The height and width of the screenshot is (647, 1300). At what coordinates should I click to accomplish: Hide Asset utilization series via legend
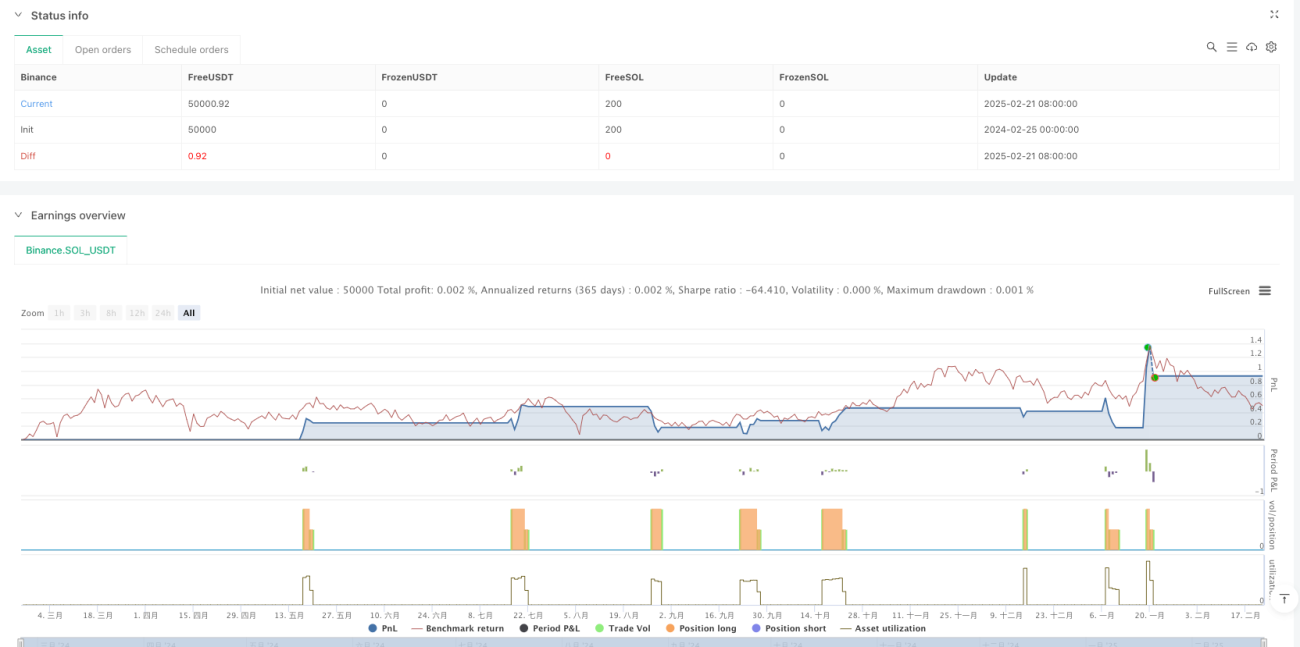click(x=883, y=628)
